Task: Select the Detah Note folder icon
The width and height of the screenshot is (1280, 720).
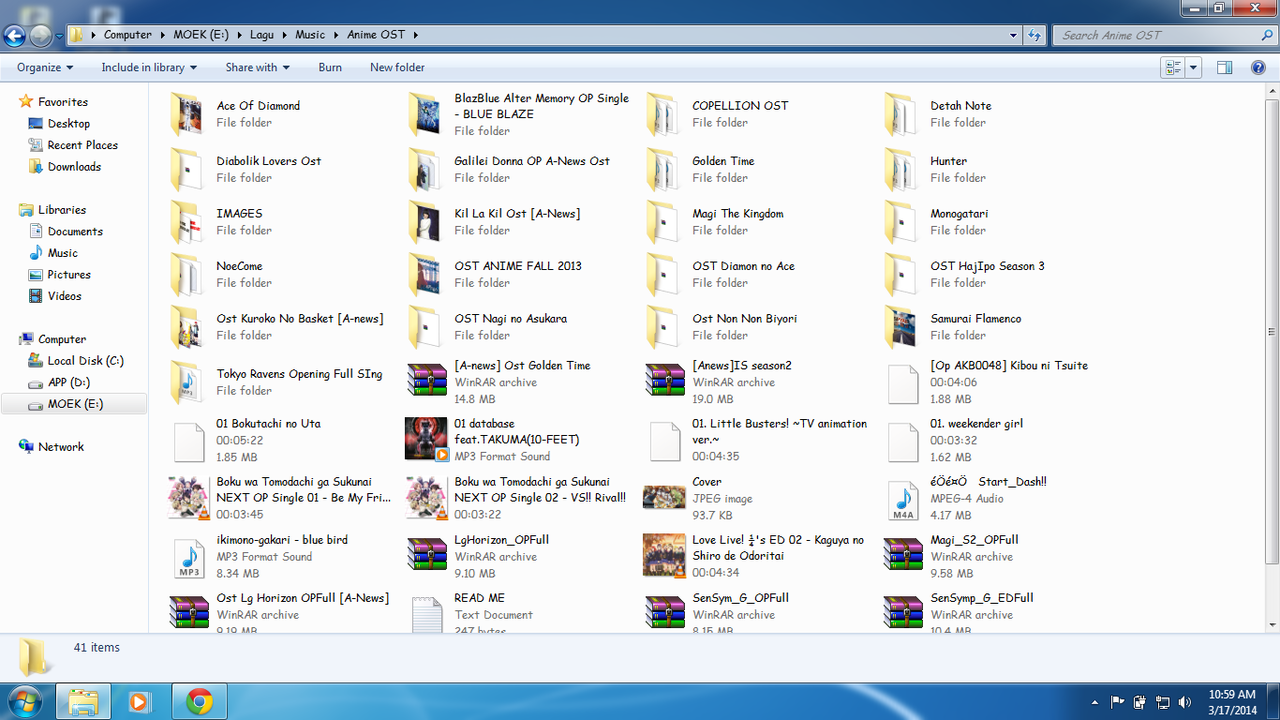Action: (x=902, y=114)
